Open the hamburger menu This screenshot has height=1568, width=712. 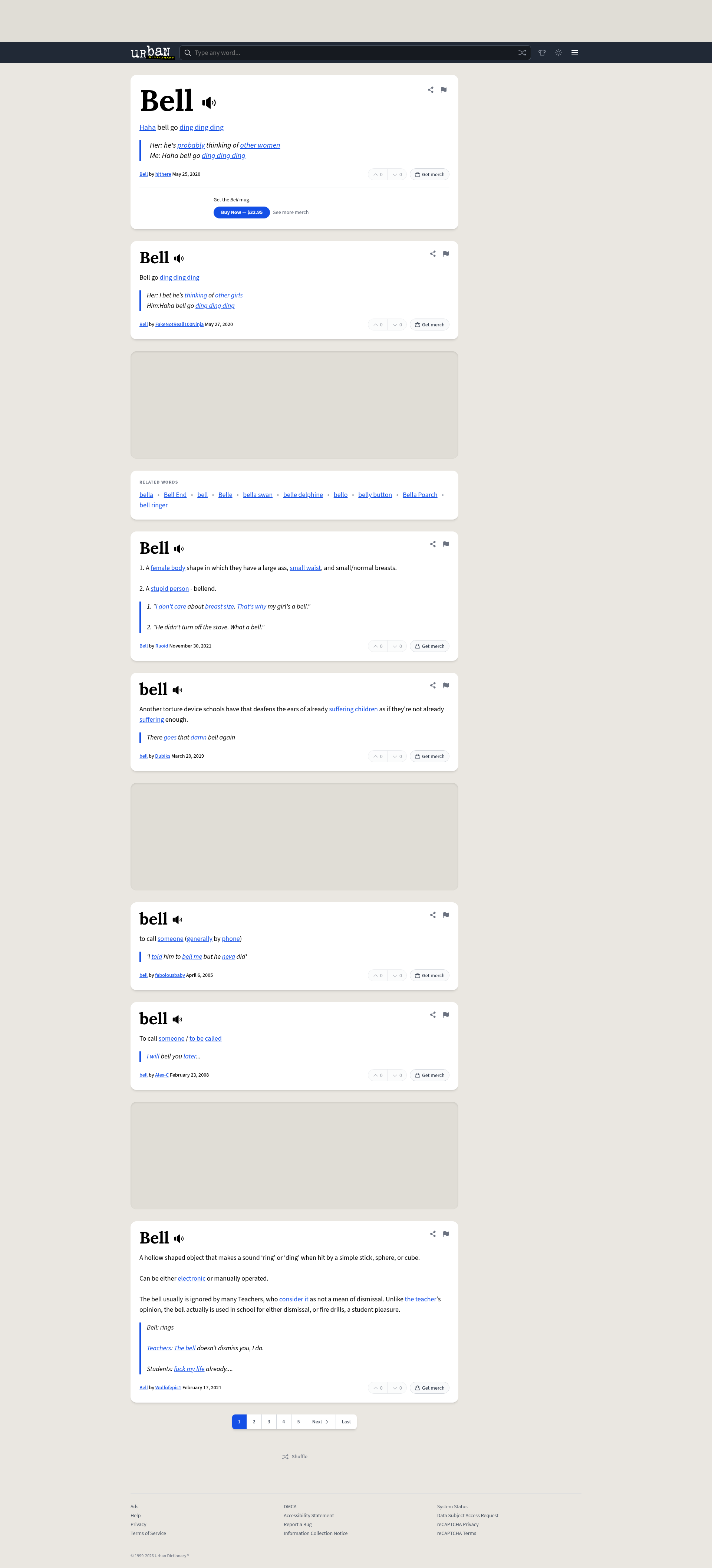point(574,53)
